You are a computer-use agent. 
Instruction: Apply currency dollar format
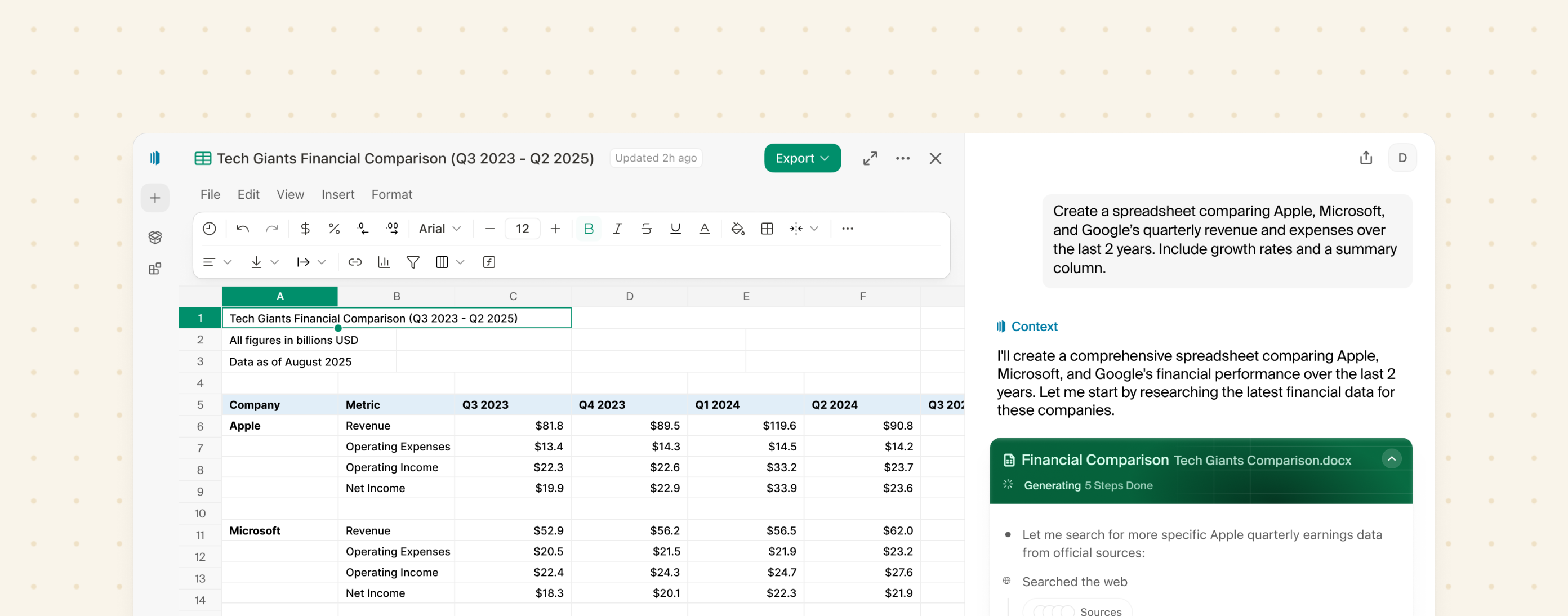click(x=305, y=229)
